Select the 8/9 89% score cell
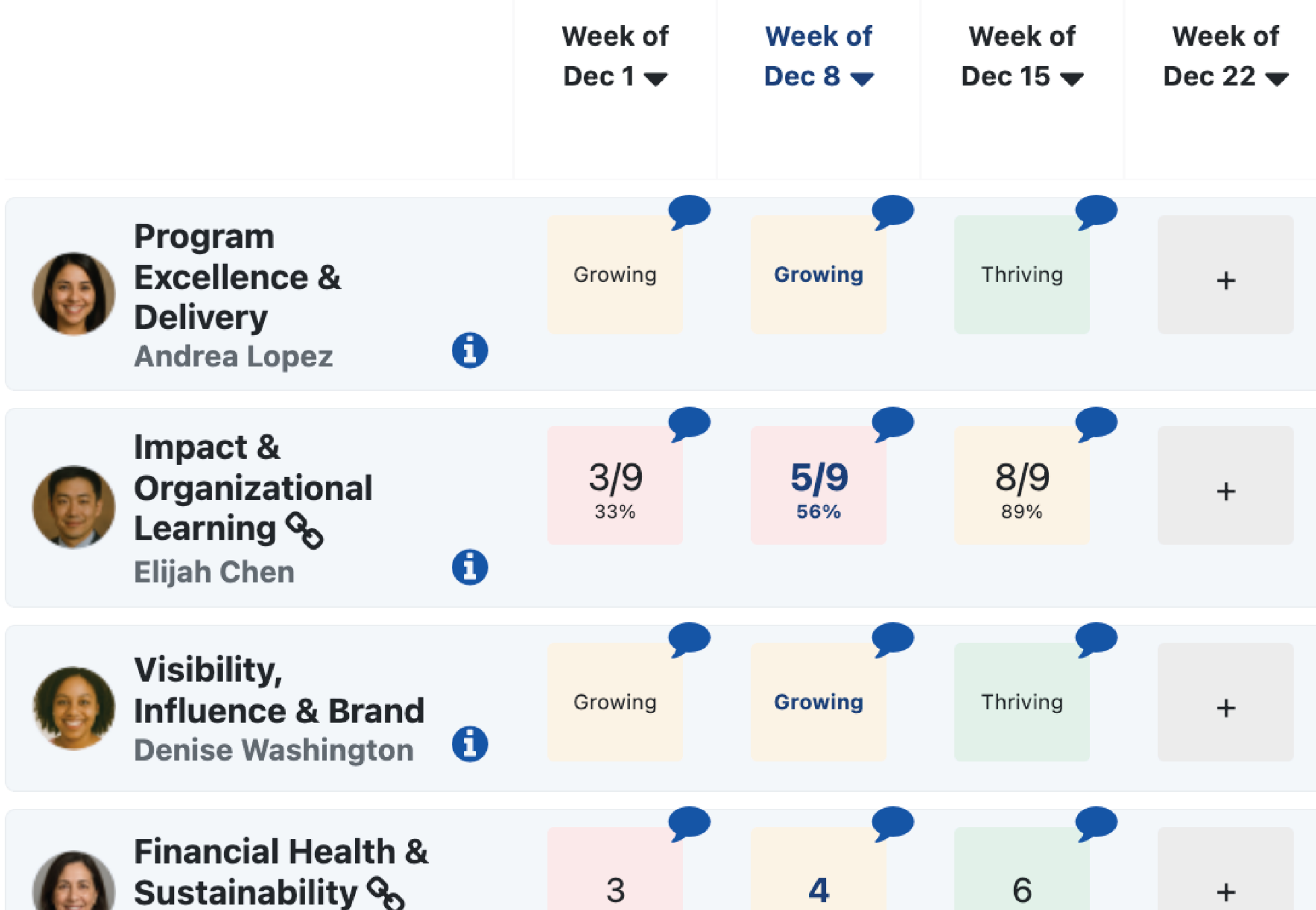Viewport: 1316px width, 910px height. [x=1022, y=486]
